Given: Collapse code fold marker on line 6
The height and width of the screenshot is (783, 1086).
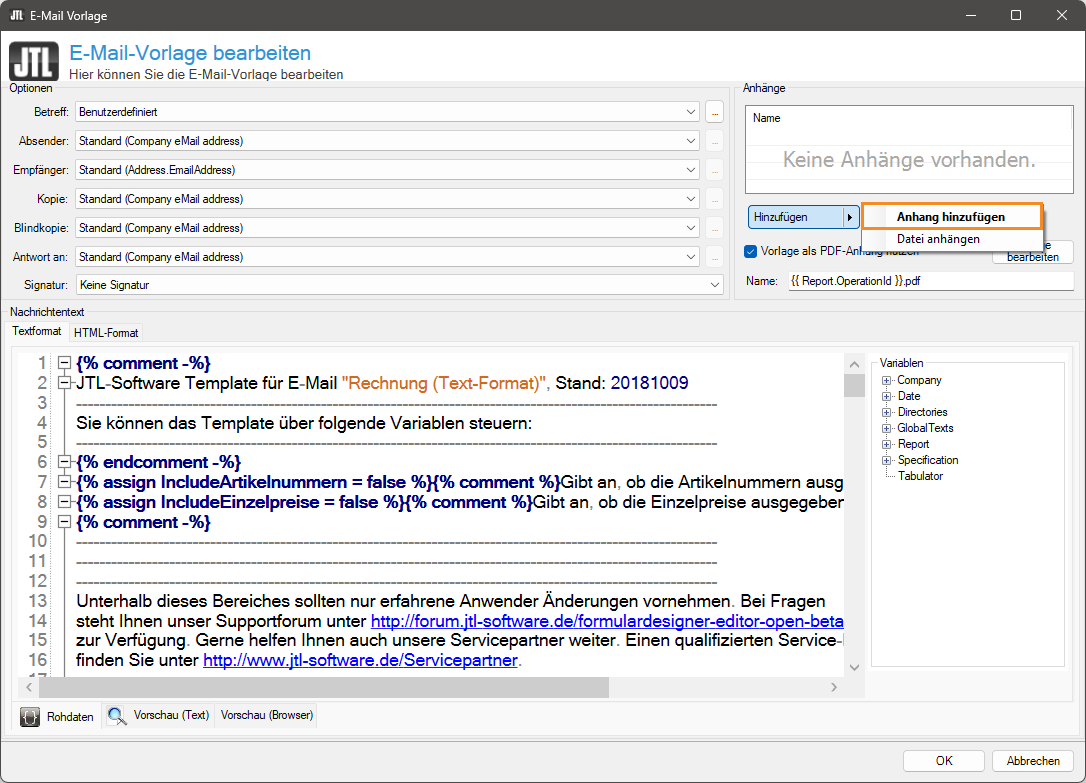Looking at the screenshot, I should pyautogui.click(x=65, y=462).
